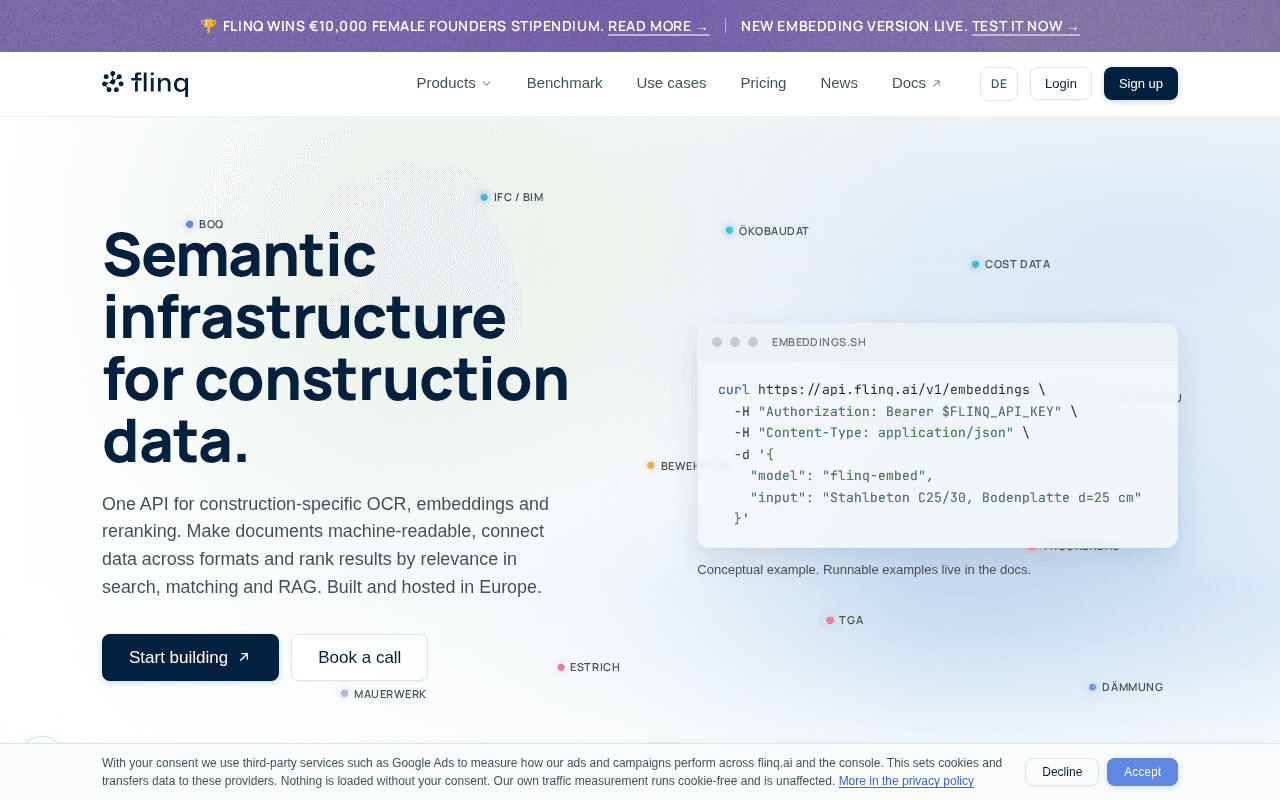Click the external arrow icon beside Docs

point(936,84)
